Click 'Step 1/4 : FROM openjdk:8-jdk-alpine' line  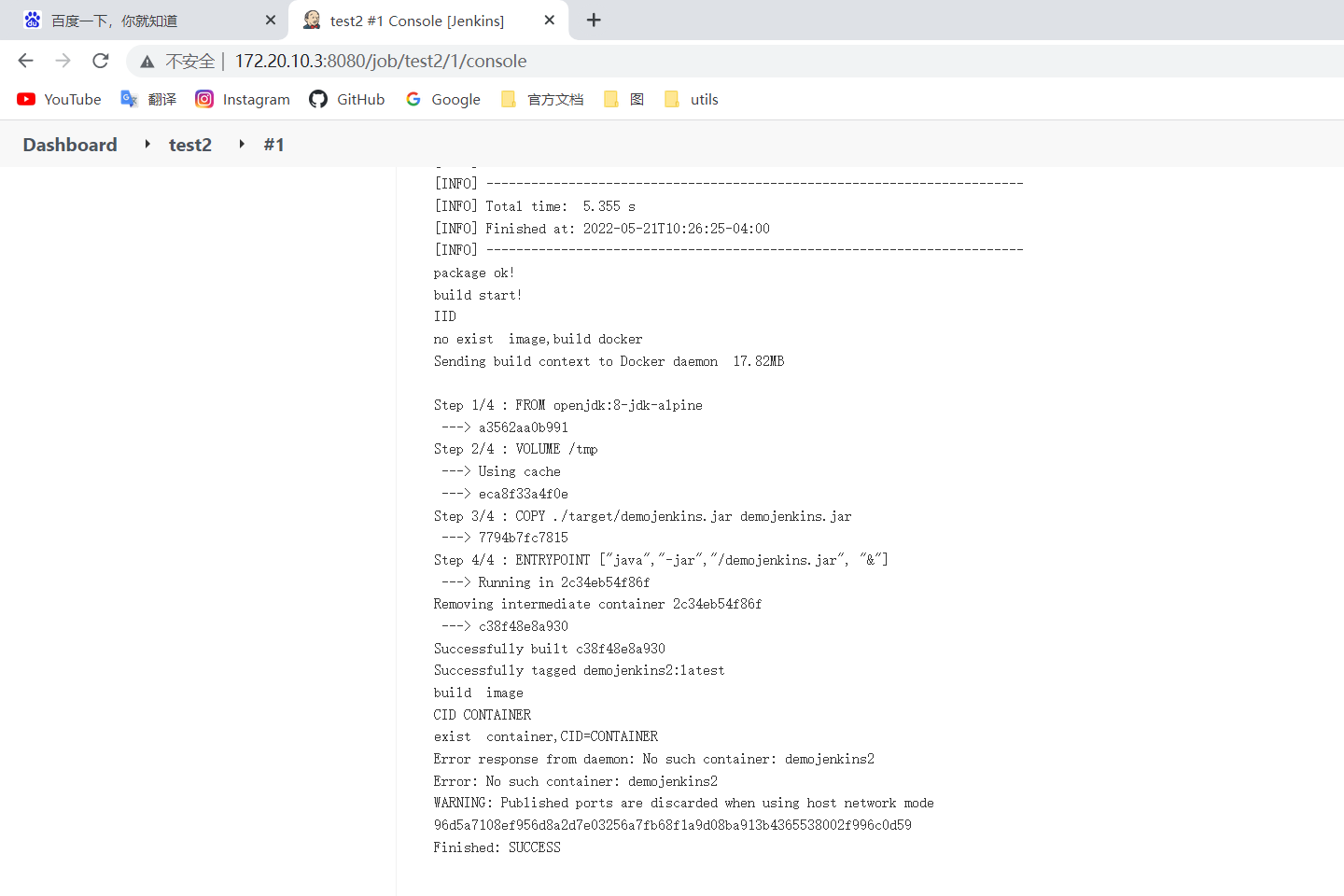(x=567, y=405)
